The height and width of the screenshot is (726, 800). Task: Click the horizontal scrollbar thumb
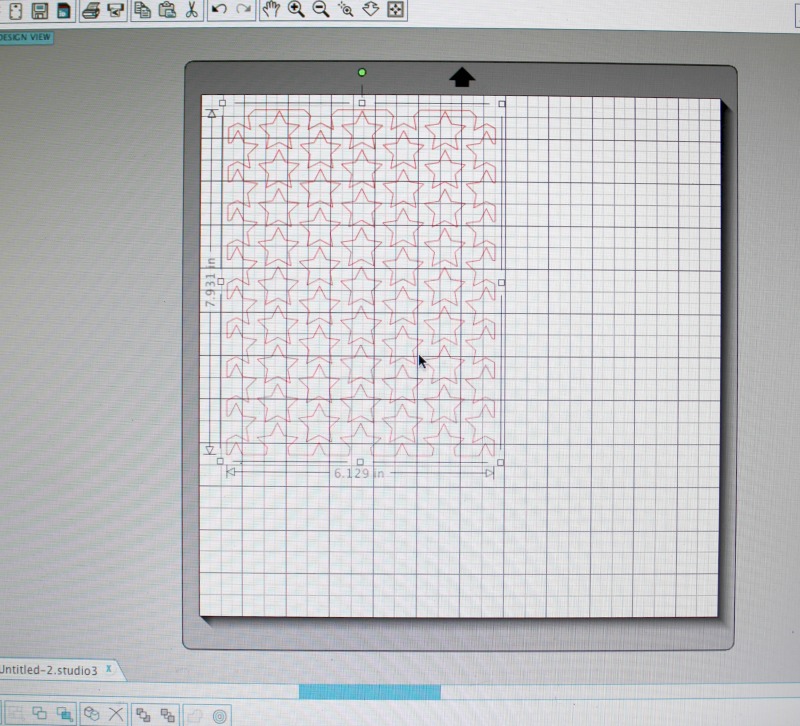(369, 692)
